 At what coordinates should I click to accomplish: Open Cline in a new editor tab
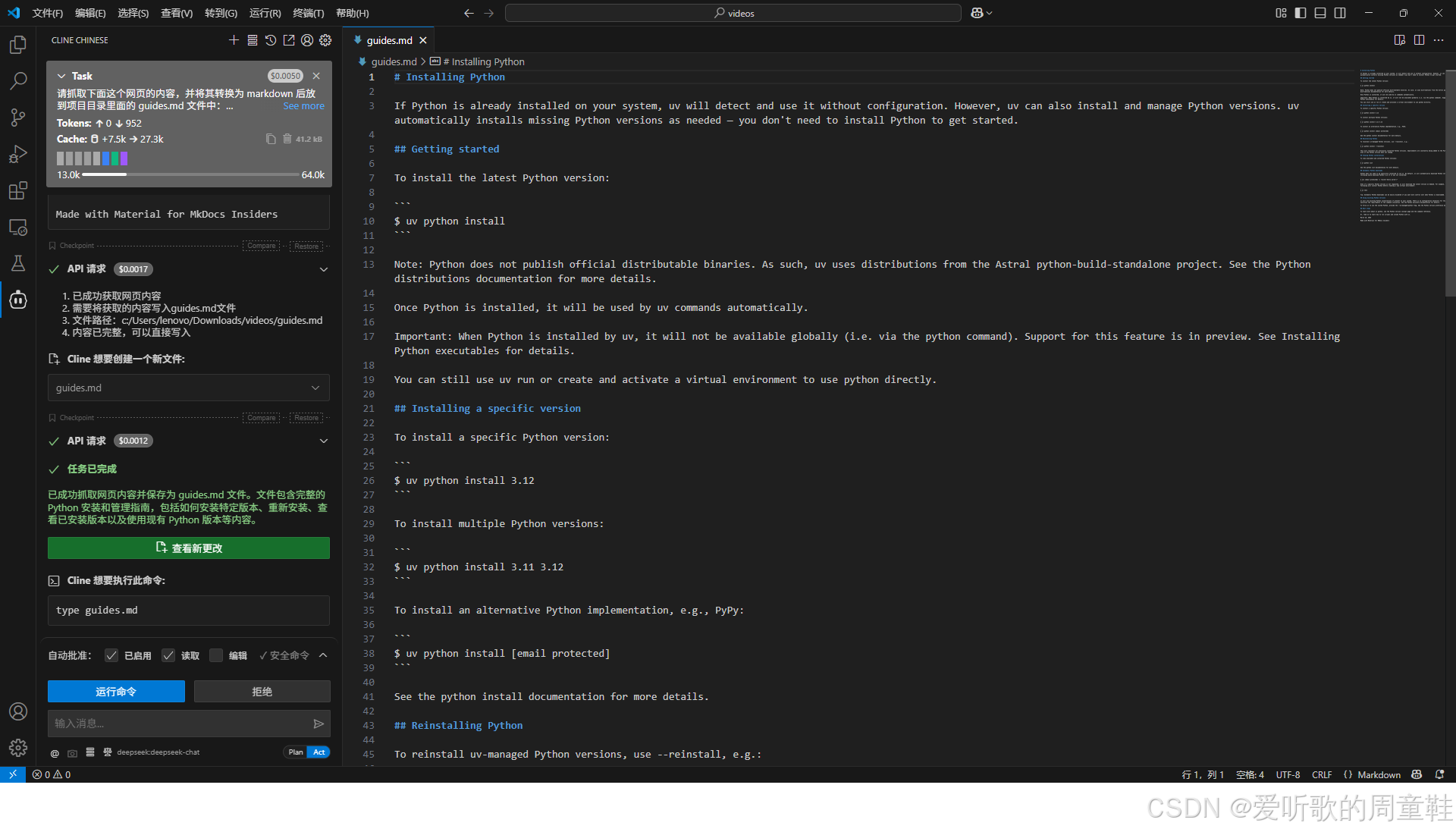289,40
